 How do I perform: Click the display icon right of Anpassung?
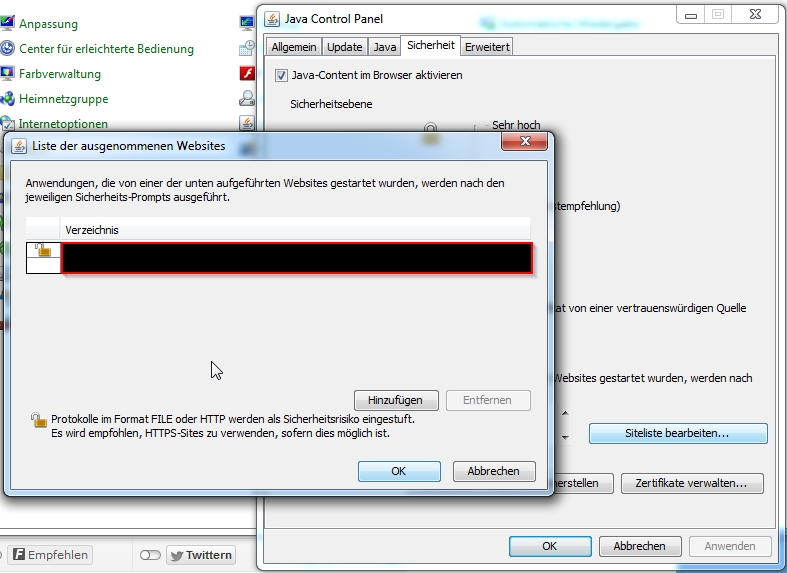pyautogui.click(x=247, y=23)
